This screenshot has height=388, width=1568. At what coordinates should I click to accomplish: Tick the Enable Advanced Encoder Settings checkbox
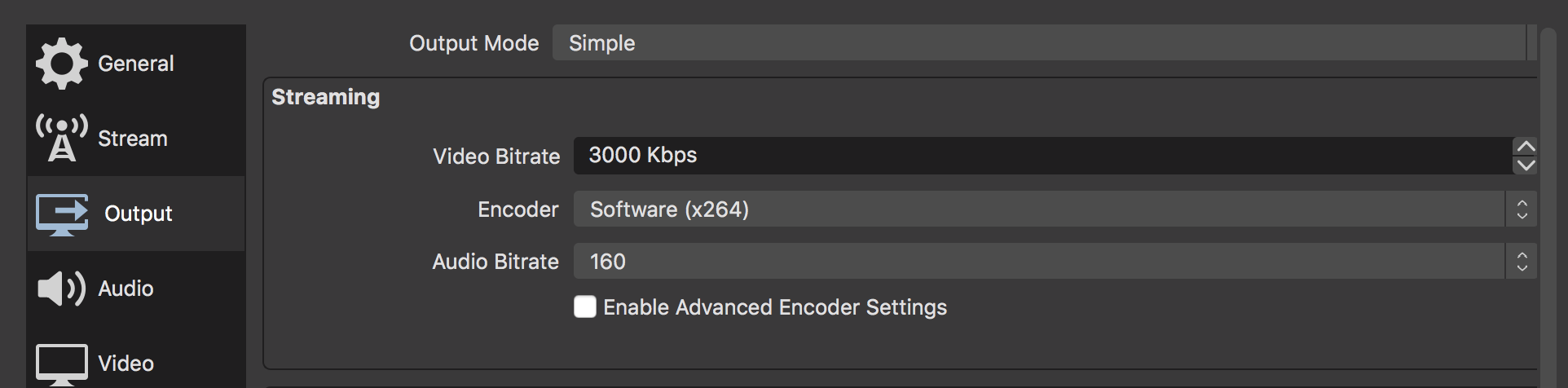(x=585, y=307)
